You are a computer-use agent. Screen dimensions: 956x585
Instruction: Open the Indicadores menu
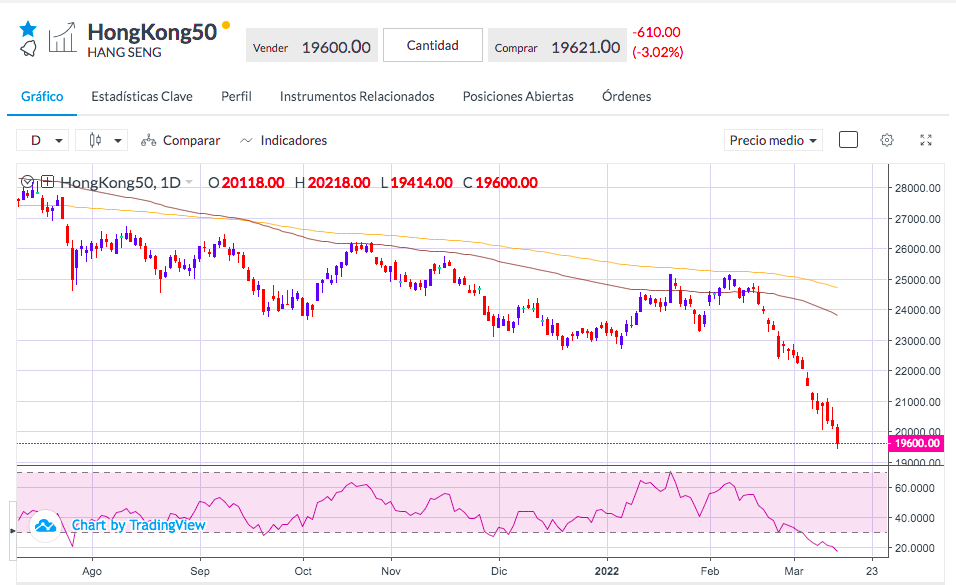pos(284,140)
